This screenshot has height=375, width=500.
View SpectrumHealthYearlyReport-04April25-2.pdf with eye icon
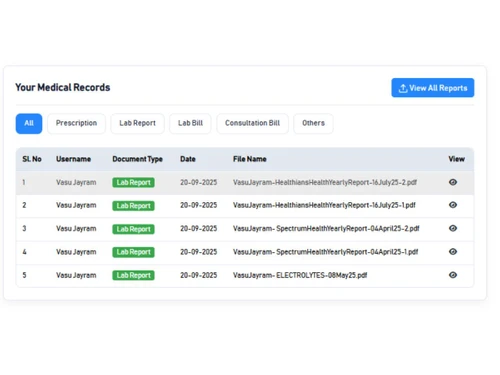453,228
